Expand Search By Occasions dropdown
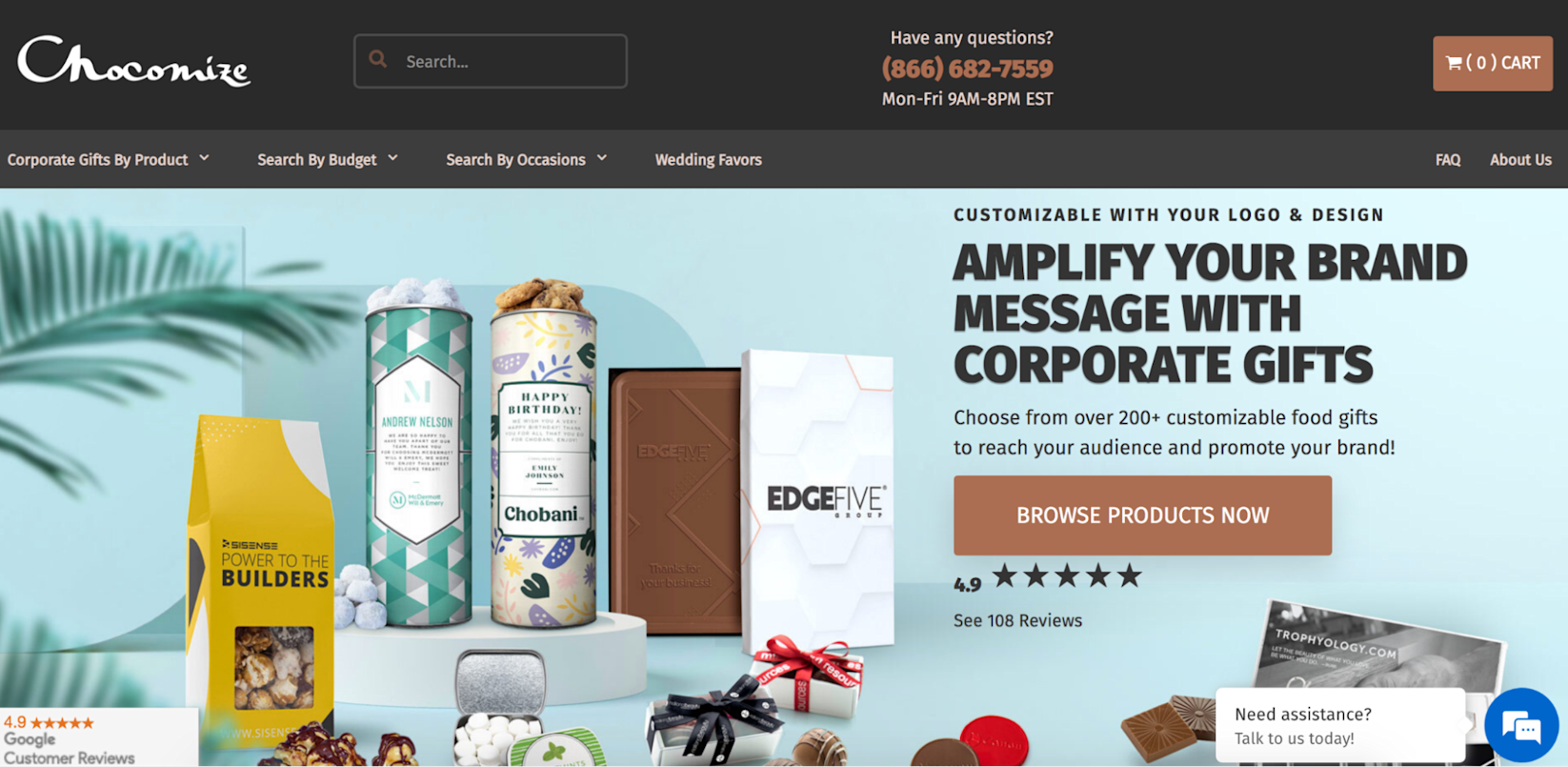The image size is (1568, 767). point(526,159)
